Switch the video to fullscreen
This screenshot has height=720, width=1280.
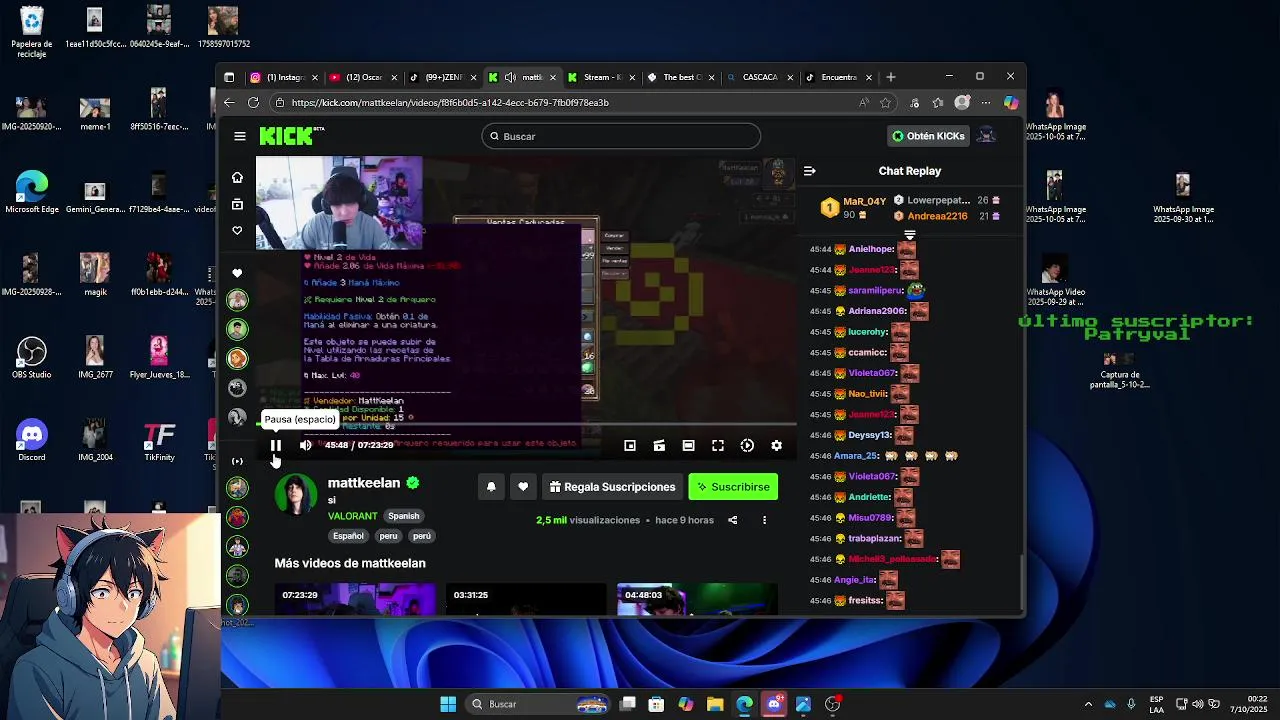[x=718, y=445]
